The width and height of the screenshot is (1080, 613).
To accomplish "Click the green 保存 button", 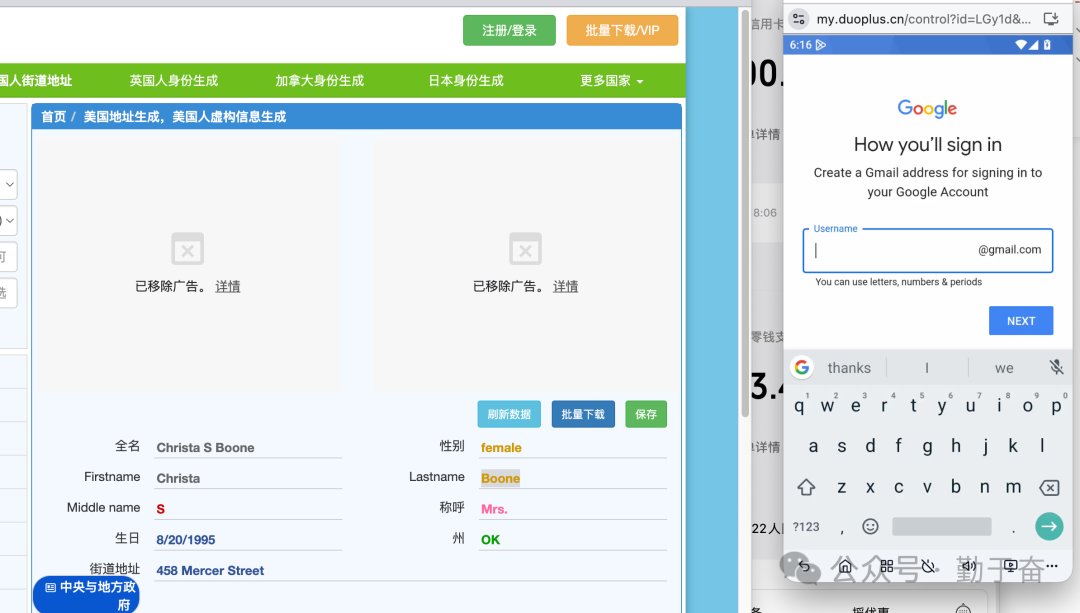I will (646, 414).
